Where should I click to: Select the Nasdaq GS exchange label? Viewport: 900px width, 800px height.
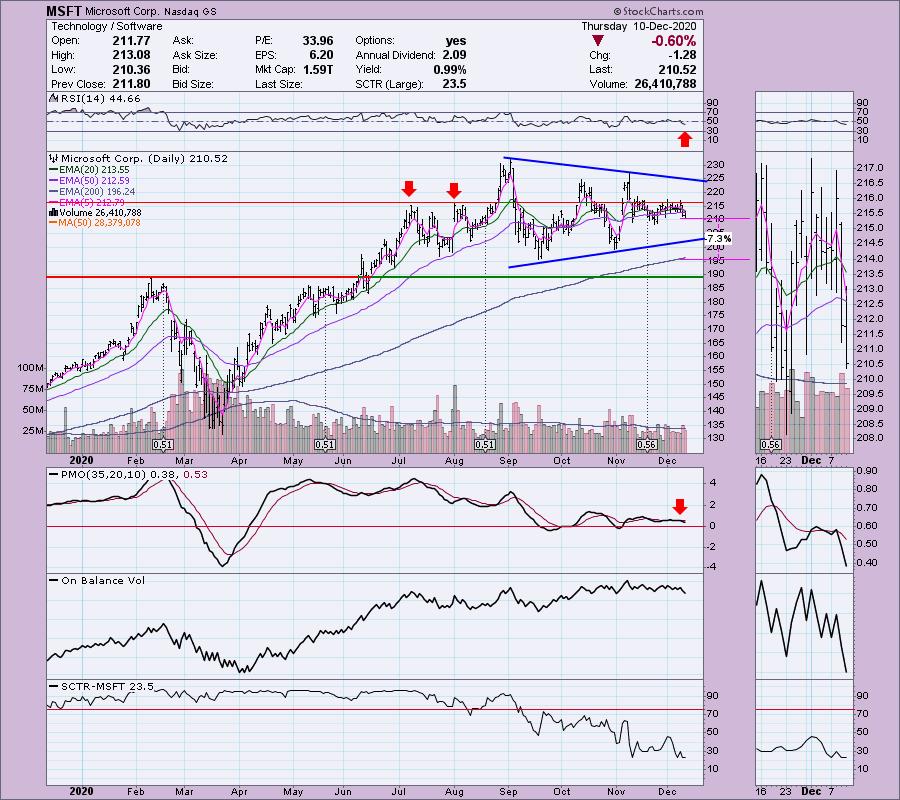(189, 11)
